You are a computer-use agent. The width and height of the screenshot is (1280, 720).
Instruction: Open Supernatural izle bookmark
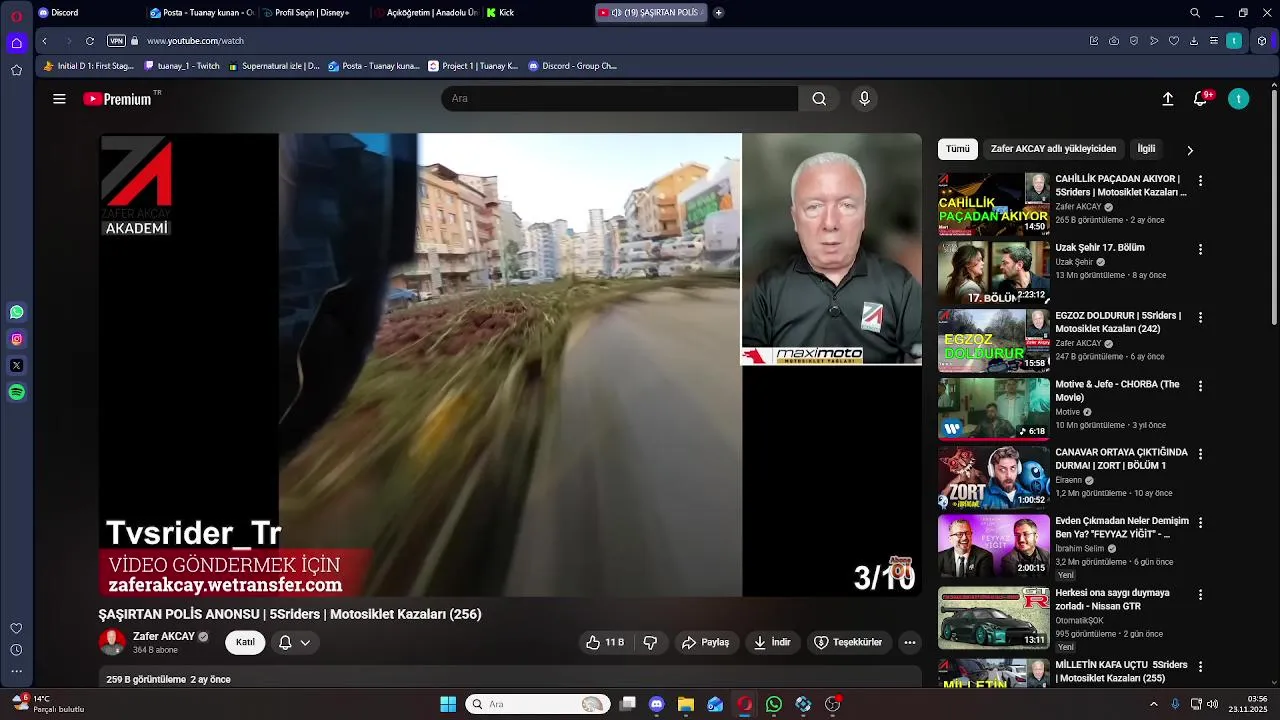(x=274, y=66)
